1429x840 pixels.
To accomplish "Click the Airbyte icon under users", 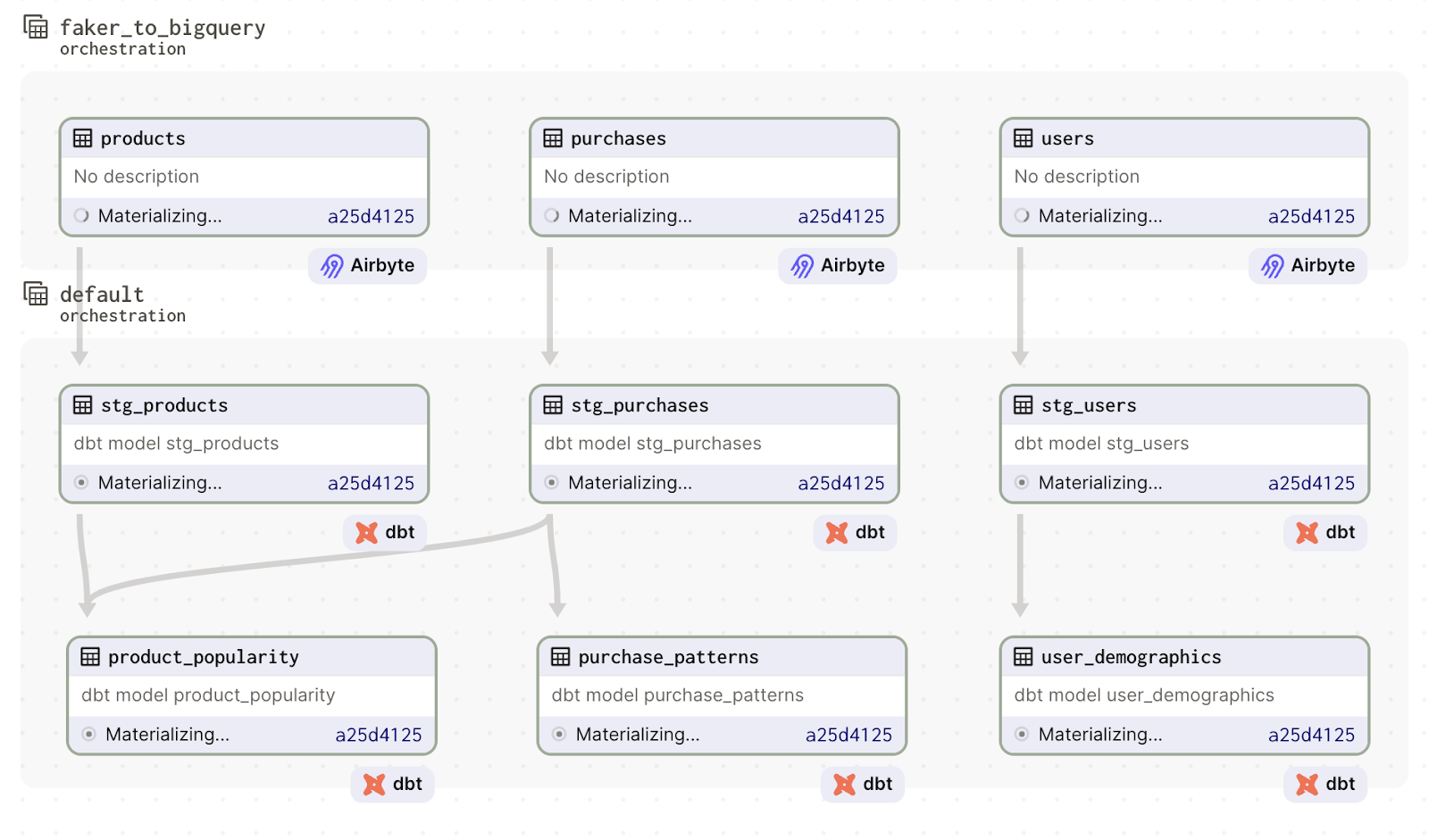I will pyautogui.click(x=1272, y=265).
